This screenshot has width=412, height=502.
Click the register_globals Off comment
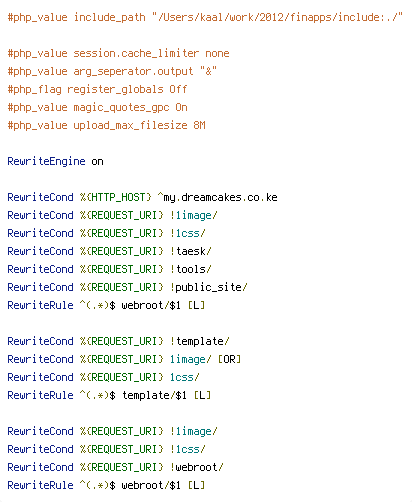(97, 89)
